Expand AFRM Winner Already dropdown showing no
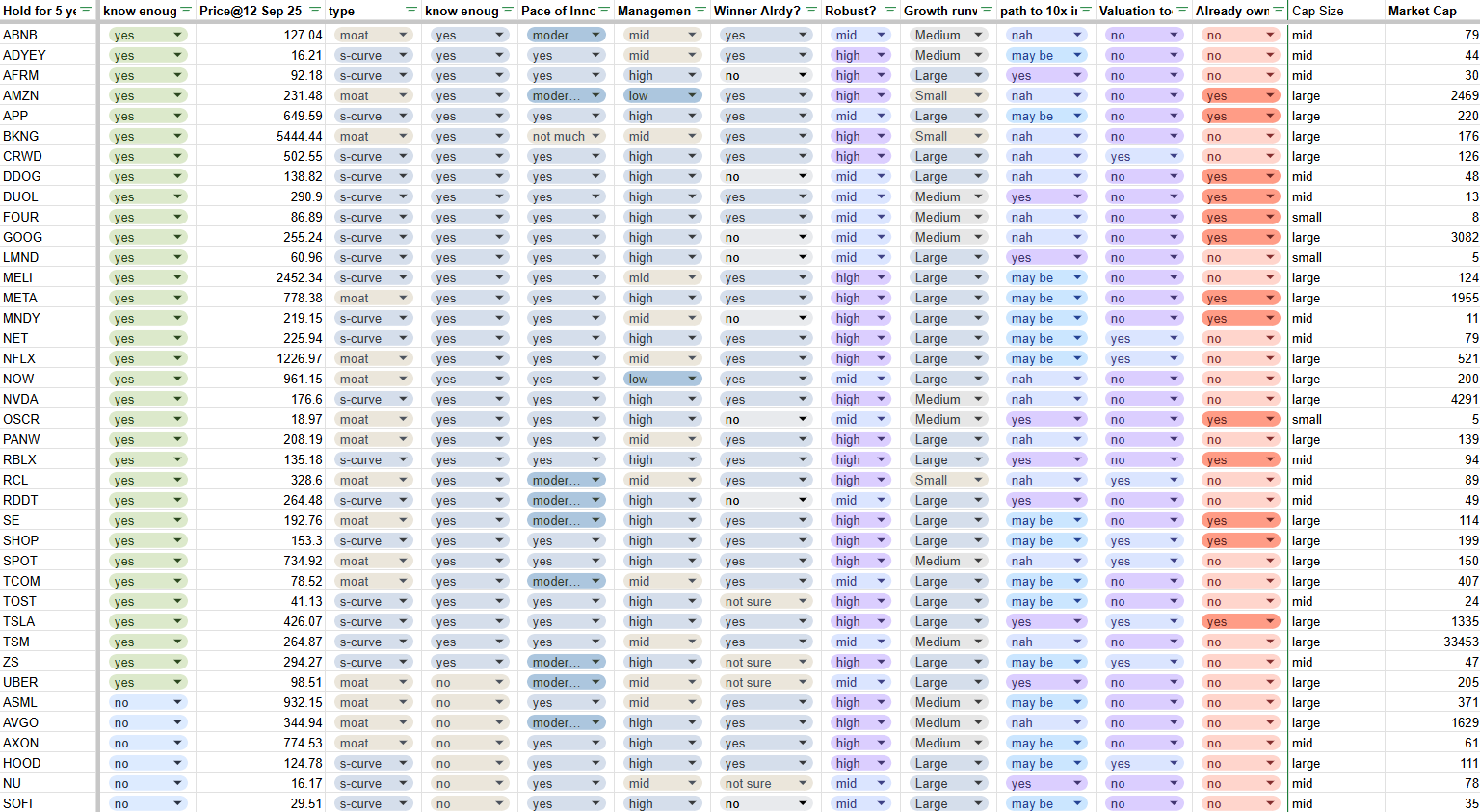 (803, 75)
